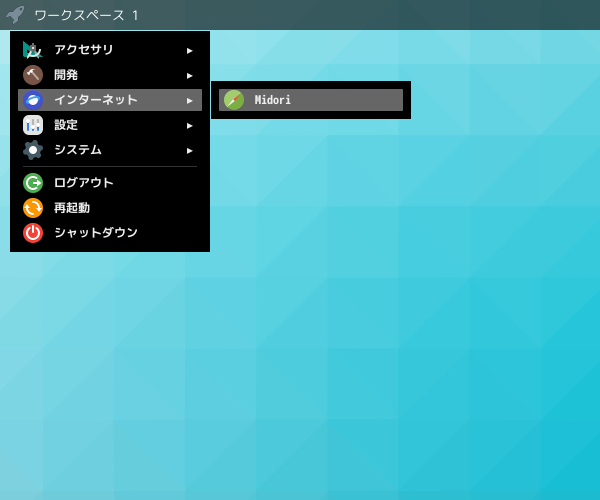Open the システム menu entry
This screenshot has width=600, height=500.
[110, 150]
